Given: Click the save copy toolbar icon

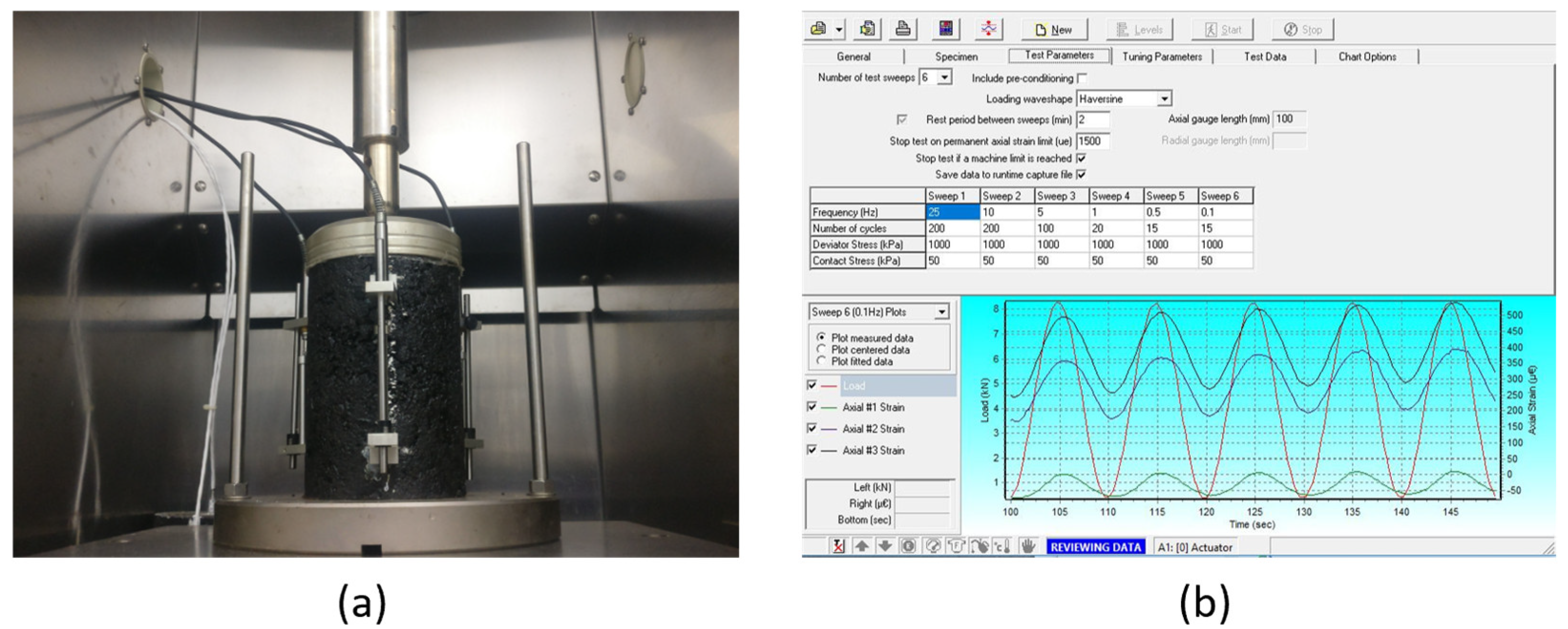Looking at the screenshot, I should (x=868, y=29).
